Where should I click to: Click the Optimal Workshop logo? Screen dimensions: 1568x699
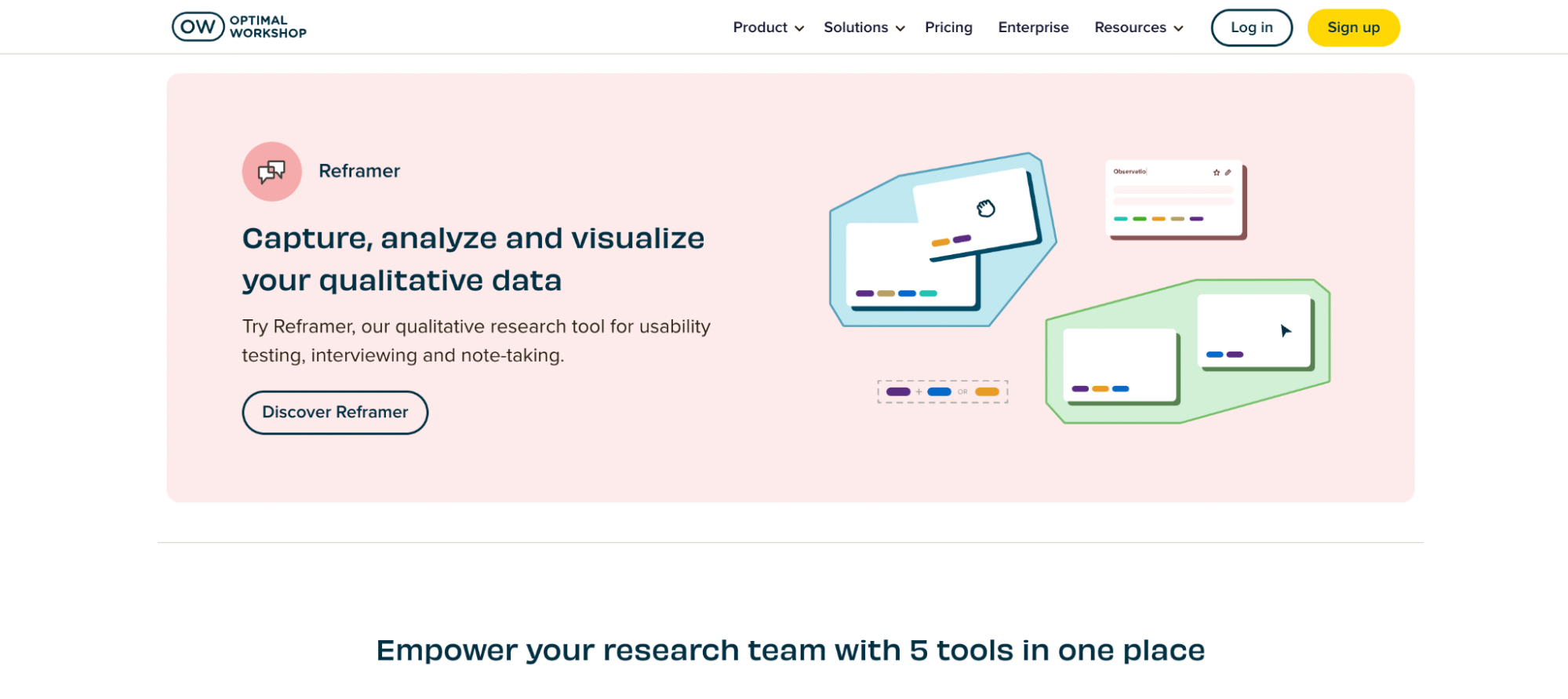coord(239,27)
